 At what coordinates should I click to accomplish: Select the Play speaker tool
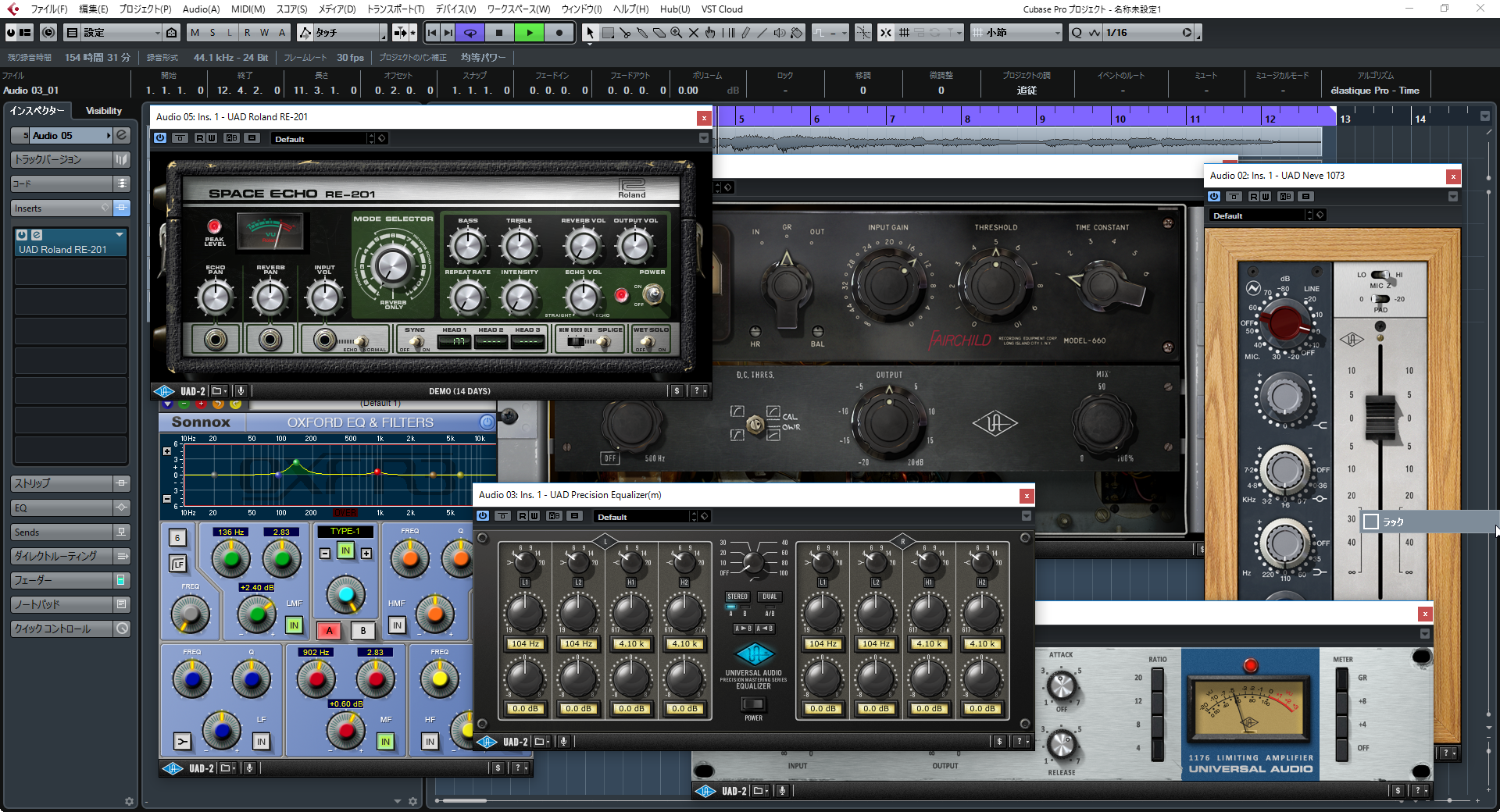pos(780,33)
